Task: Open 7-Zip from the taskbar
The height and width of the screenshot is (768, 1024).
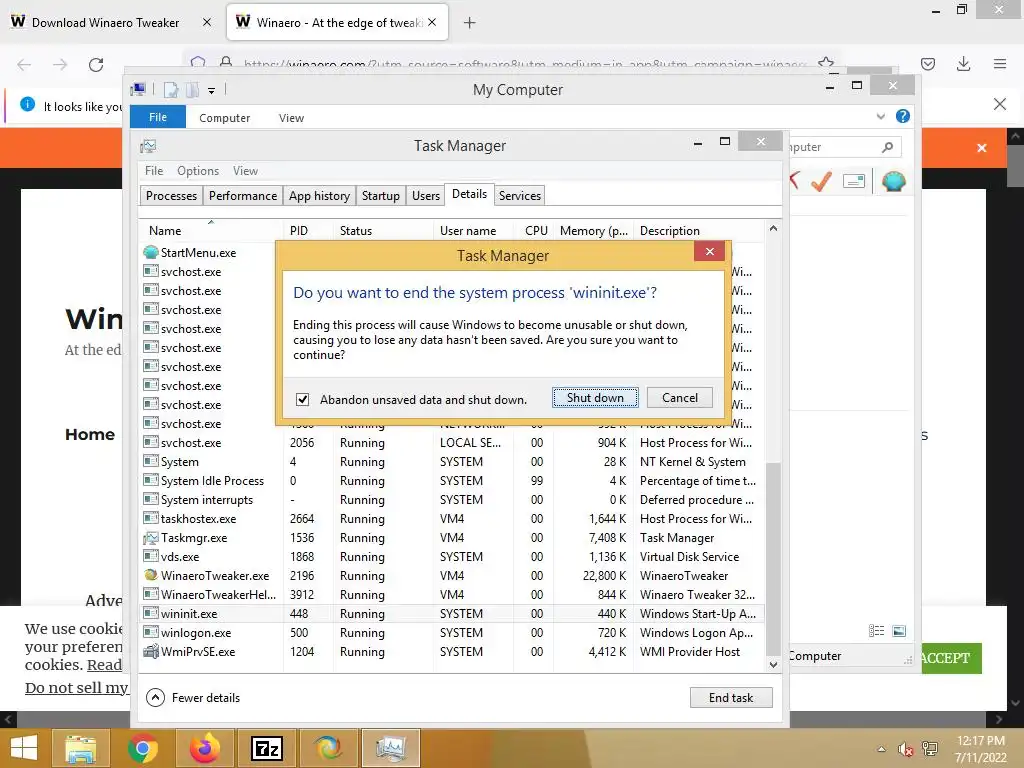Action: pos(266,748)
